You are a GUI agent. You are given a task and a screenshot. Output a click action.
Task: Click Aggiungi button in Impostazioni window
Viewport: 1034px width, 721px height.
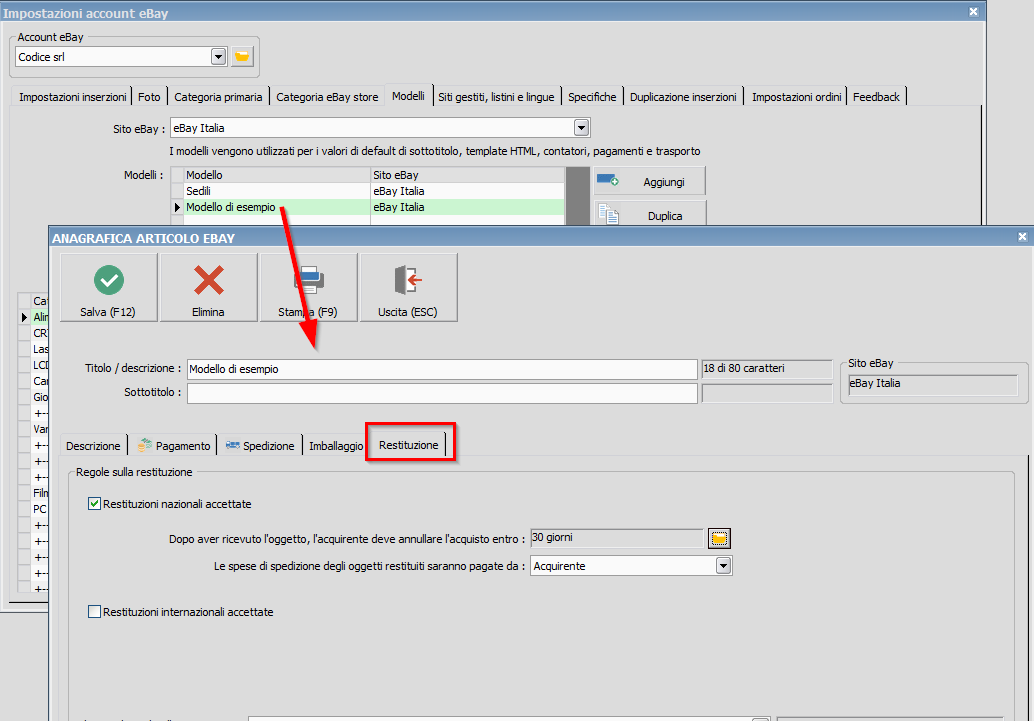click(650, 181)
